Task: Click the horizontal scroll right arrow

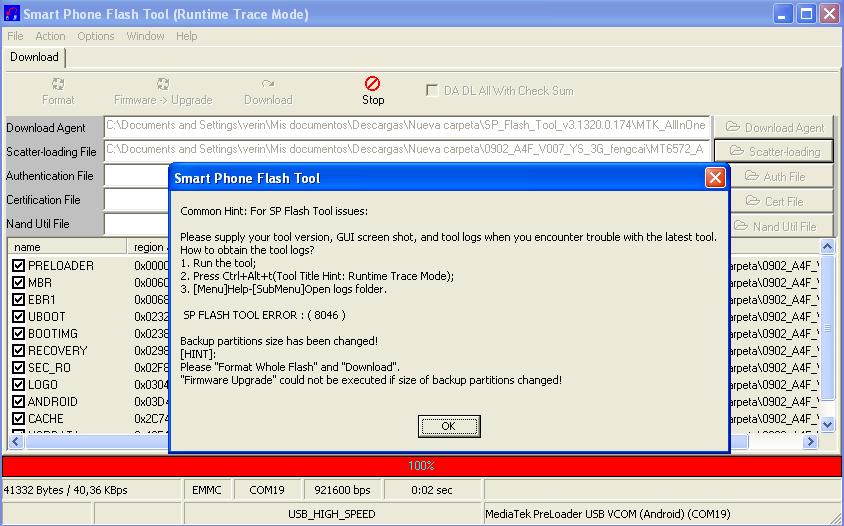Action: pyautogui.click(x=810, y=442)
